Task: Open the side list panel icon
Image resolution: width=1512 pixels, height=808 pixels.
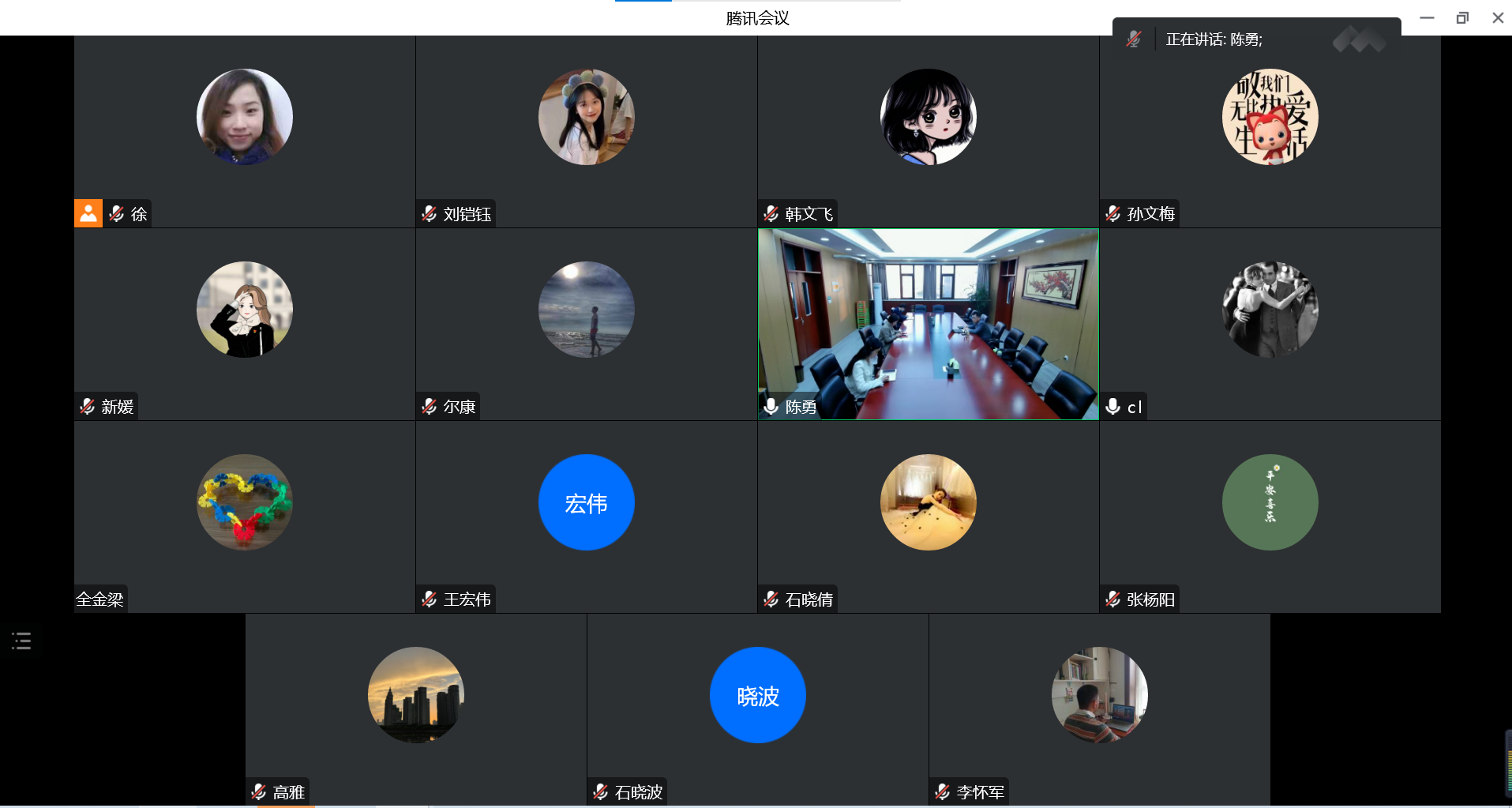Action: tap(21, 641)
